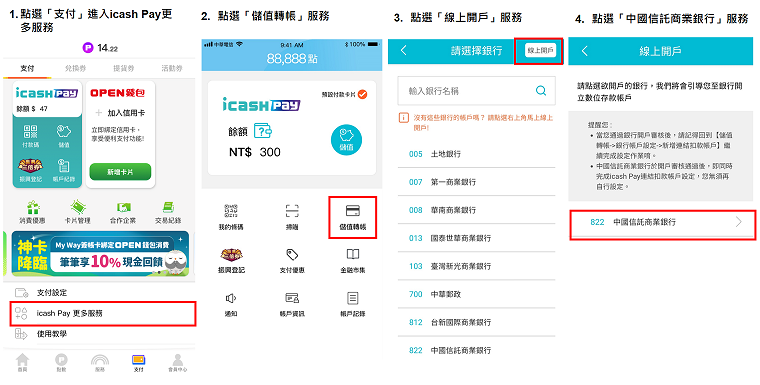Screen dimensions: 760x385
Task: Tap the 掃描 scan icon
Action: [292, 211]
